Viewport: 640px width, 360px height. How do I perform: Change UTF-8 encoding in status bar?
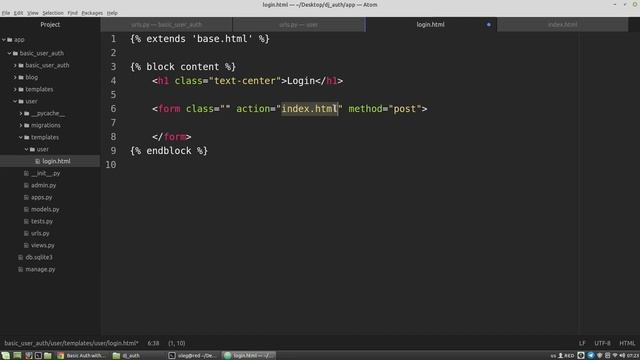tap(602, 343)
